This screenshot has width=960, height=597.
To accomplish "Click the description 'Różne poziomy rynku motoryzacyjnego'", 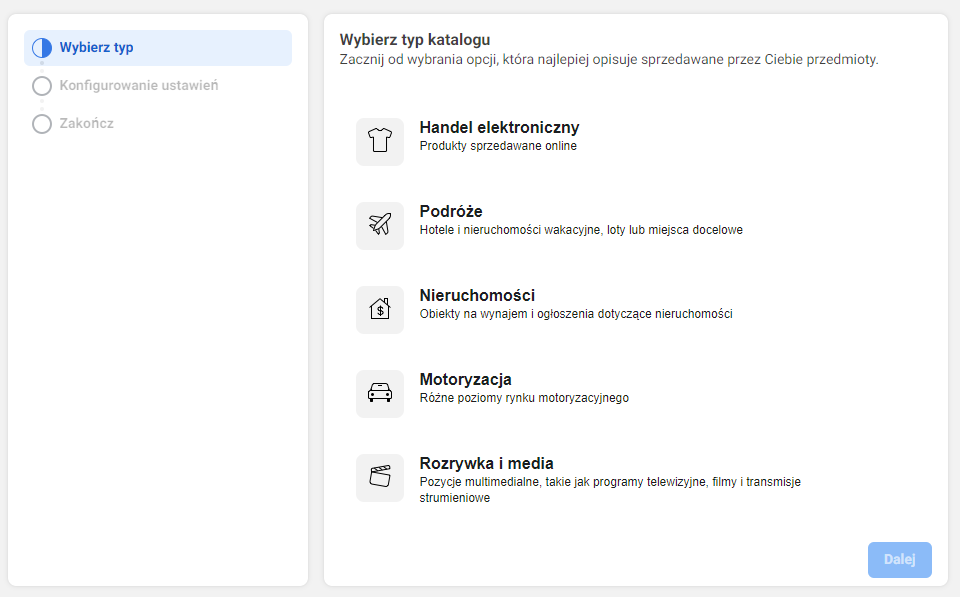I will (x=524, y=398).
